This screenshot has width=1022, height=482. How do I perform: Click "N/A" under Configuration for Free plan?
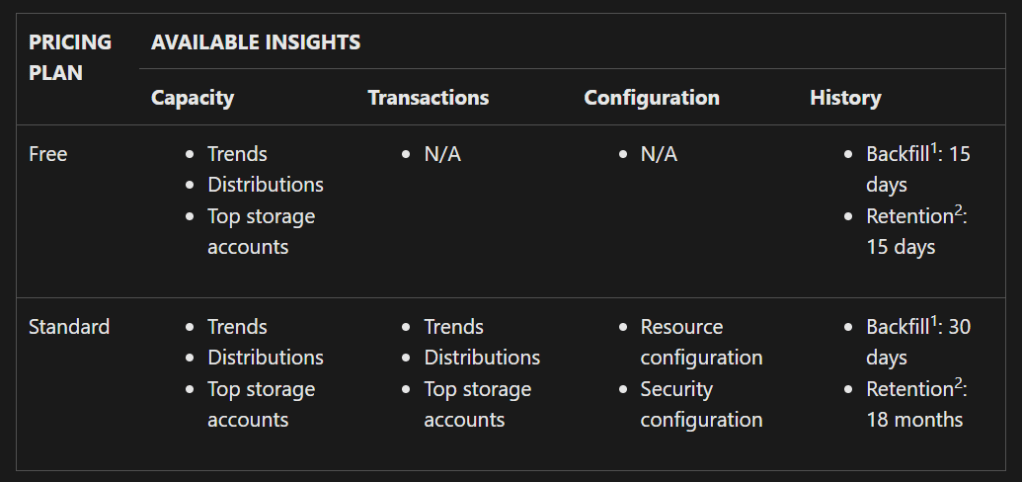click(x=659, y=155)
